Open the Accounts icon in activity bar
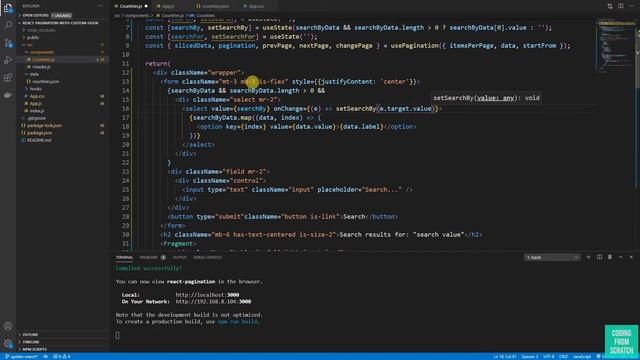The width and height of the screenshot is (640, 360). click(8, 326)
